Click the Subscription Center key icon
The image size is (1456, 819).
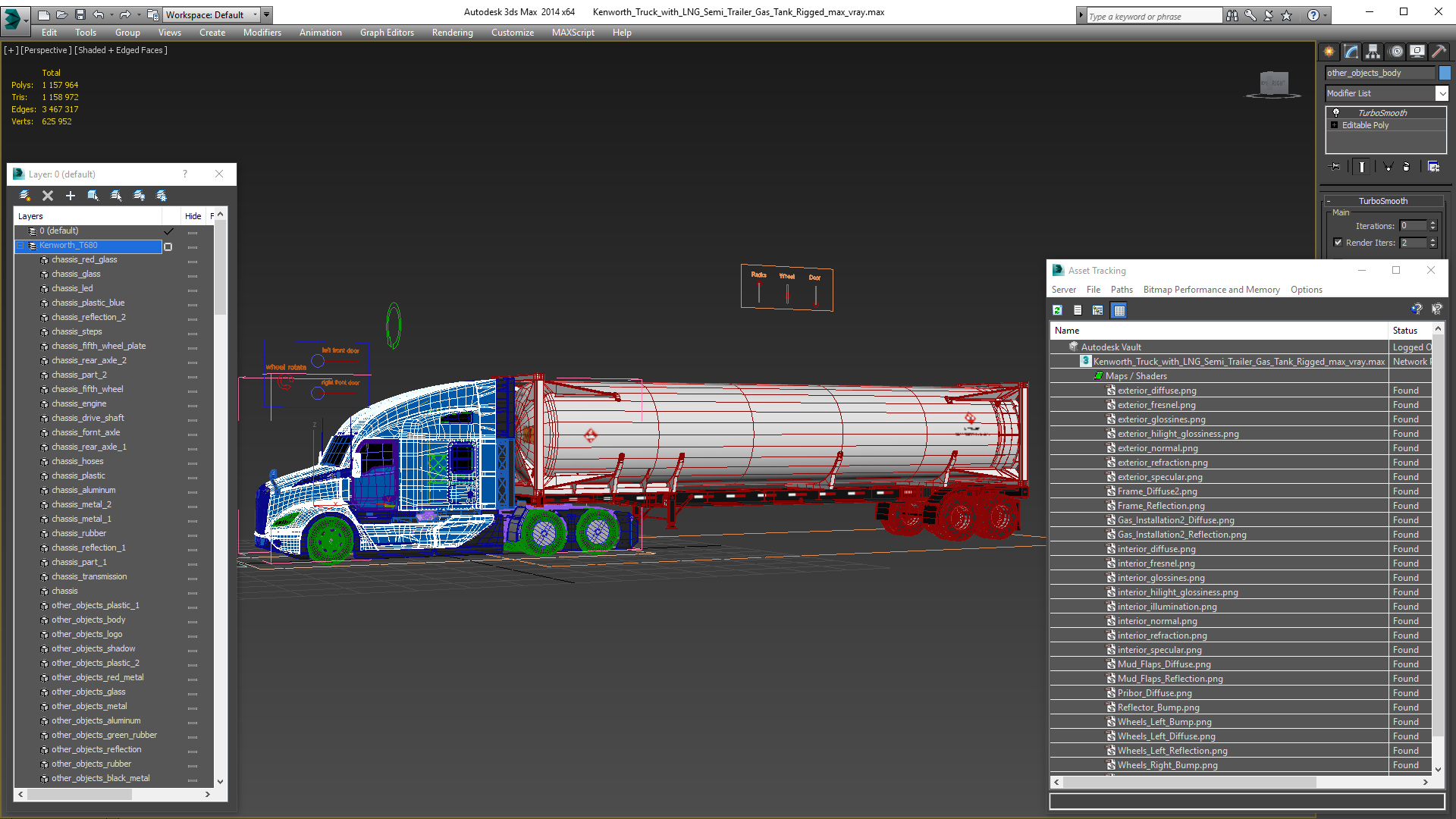1250,15
